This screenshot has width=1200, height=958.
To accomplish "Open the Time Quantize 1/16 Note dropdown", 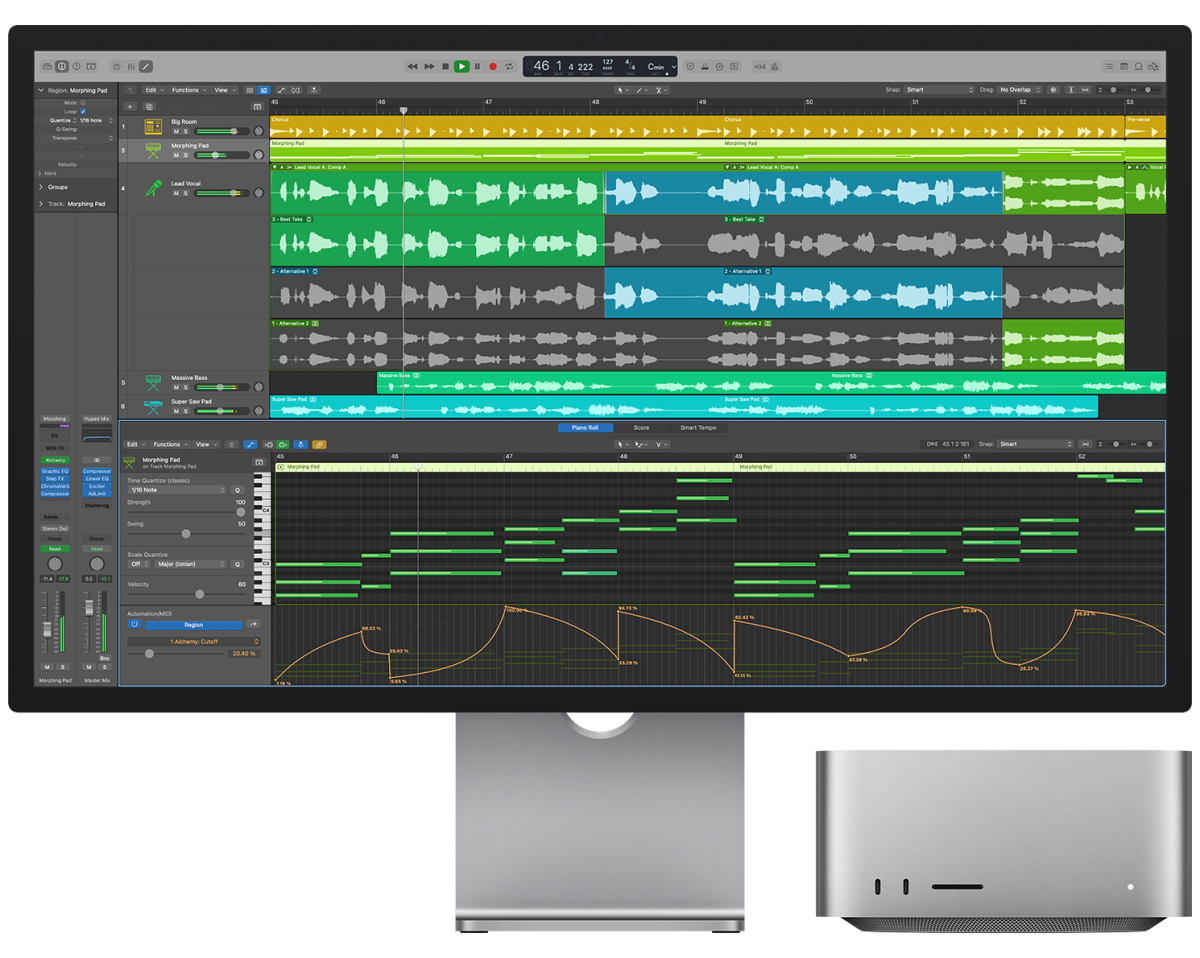I will point(177,490).
